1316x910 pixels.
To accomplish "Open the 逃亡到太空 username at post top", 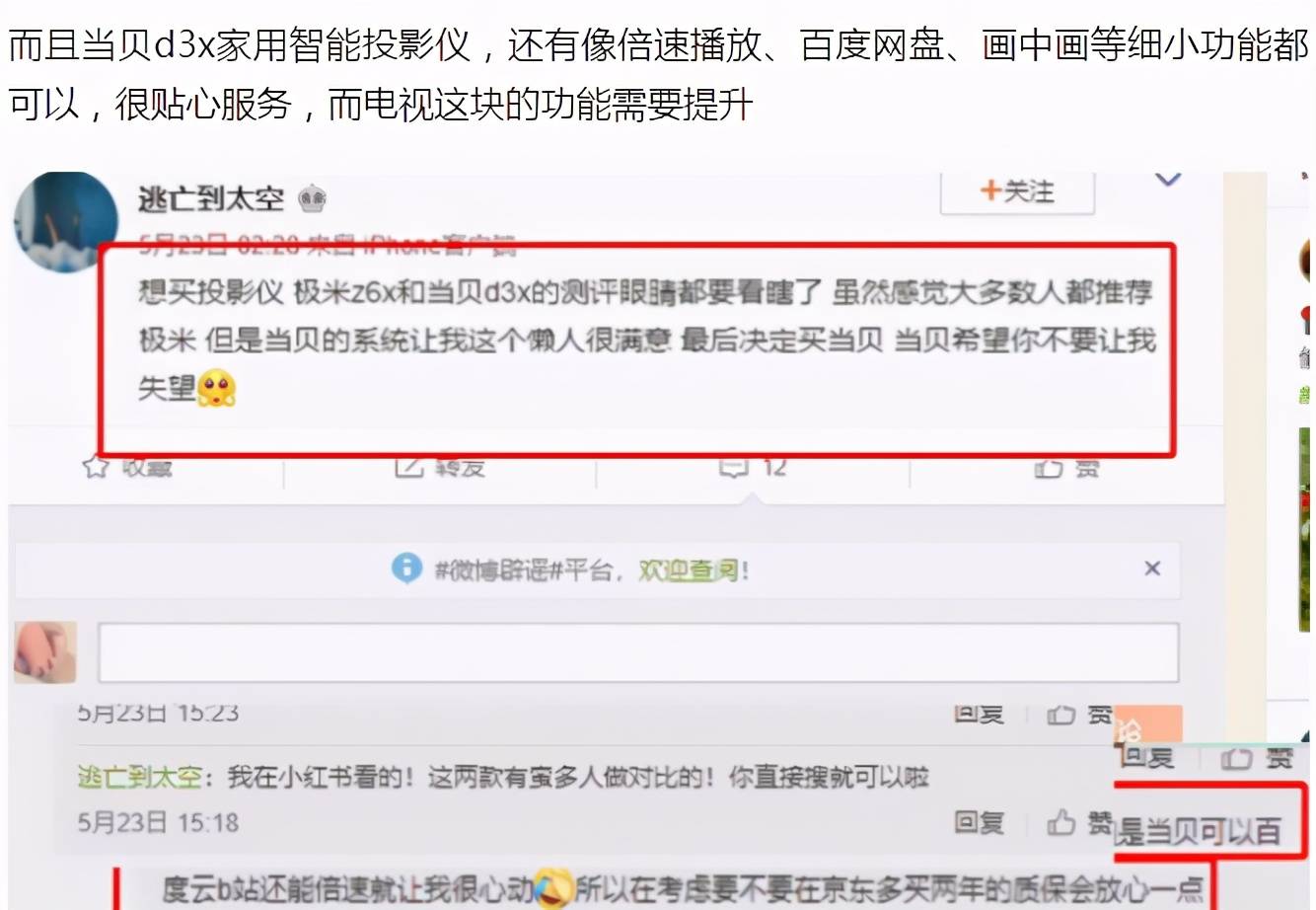I will pos(211,199).
